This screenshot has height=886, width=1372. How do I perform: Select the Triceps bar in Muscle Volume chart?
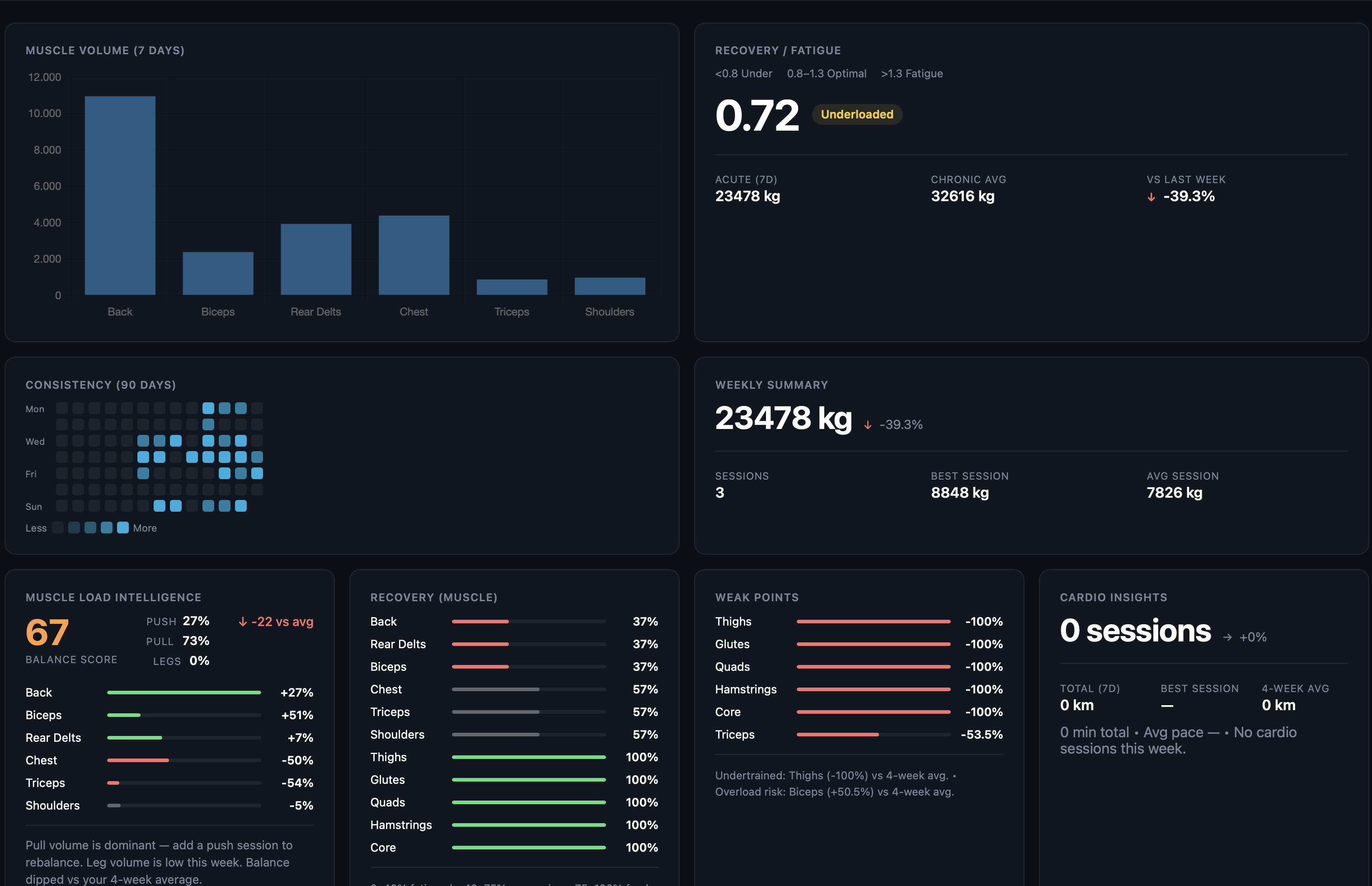tap(512, 287)
